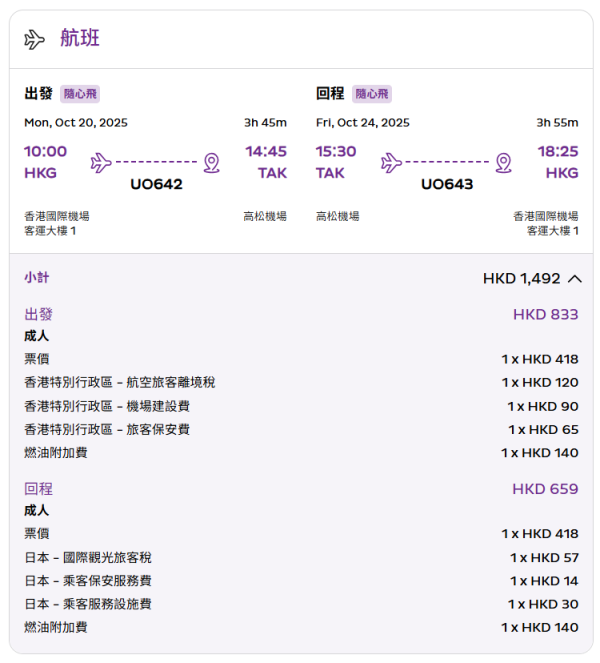Click the 15:30 departure time
This screenshot has width=600, height=663.
tap(336, 151)
